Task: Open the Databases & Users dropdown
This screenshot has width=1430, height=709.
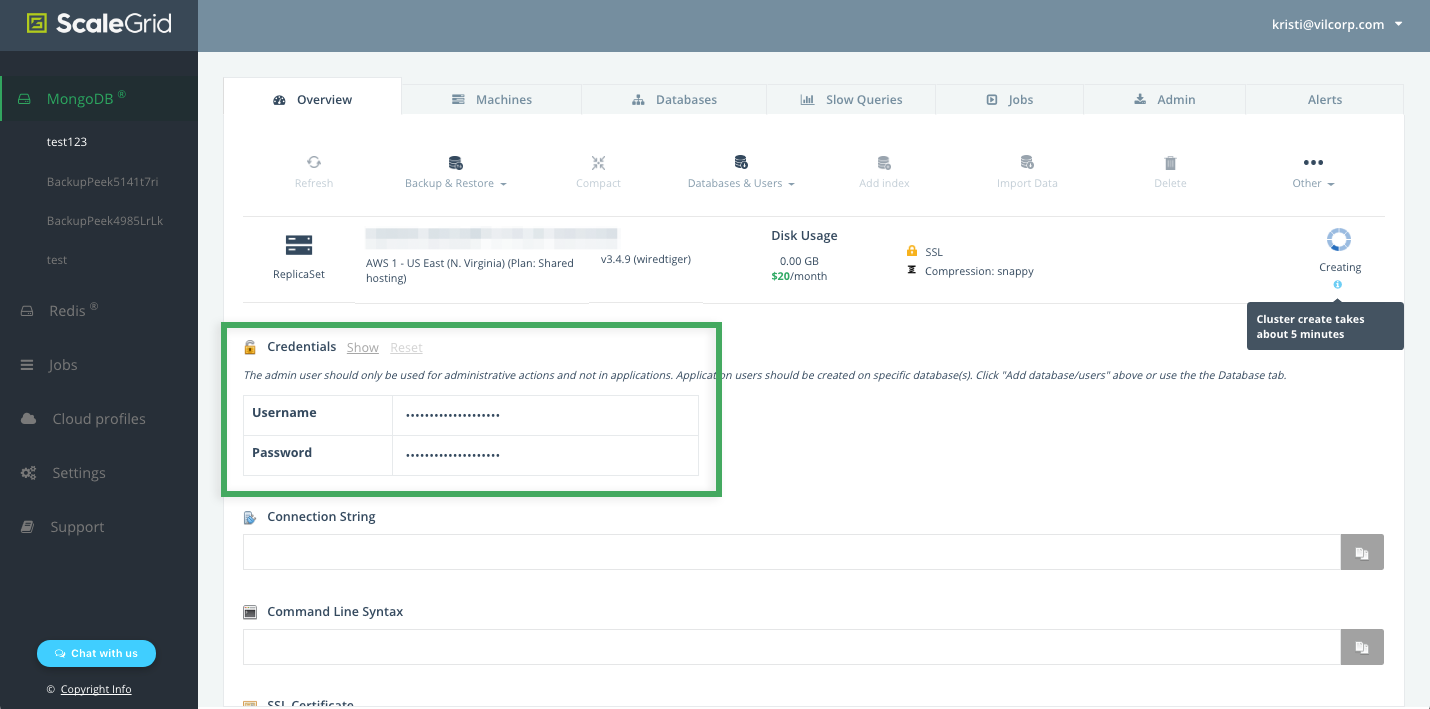Action: point(741,183)
